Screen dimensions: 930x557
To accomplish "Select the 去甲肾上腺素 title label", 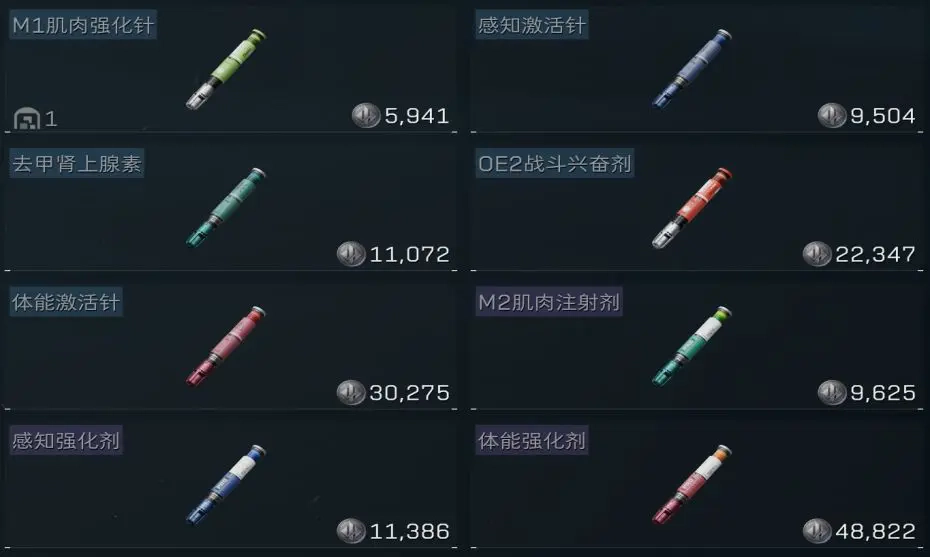I will [x=77, y=163].
